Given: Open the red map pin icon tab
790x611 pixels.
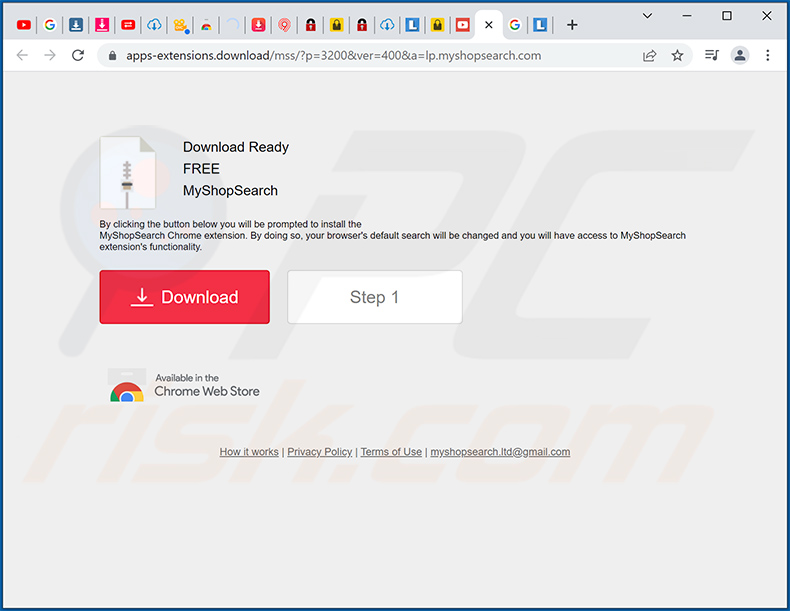Looking at the screenshot, I should [x=284, y=25].
